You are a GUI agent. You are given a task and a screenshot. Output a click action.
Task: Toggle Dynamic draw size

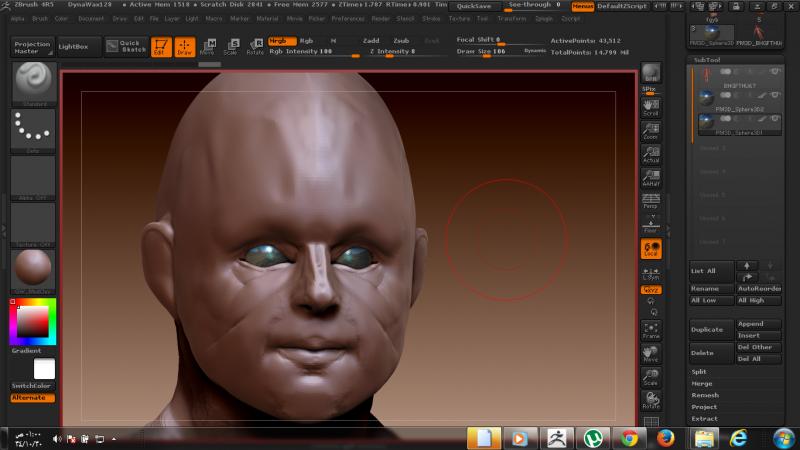(535, 51)
